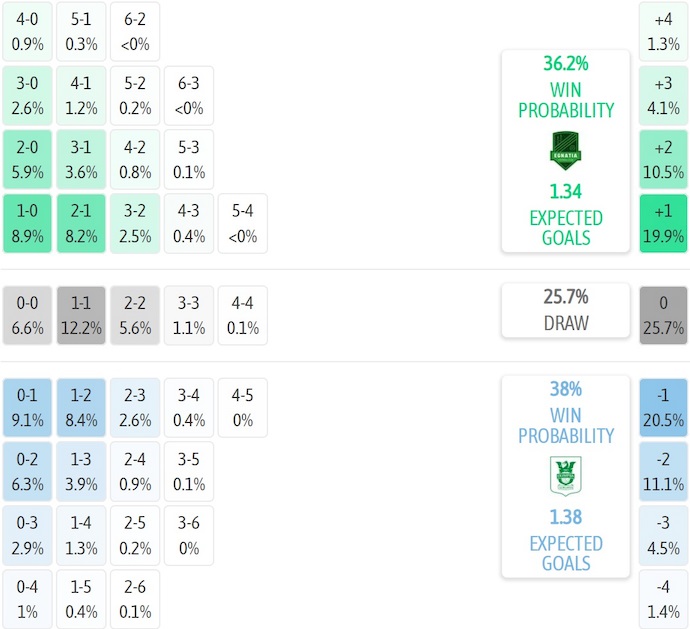Click the 36.2% win probability text
The width and height of the screenshot is (690, 629).
click(565, 64)
